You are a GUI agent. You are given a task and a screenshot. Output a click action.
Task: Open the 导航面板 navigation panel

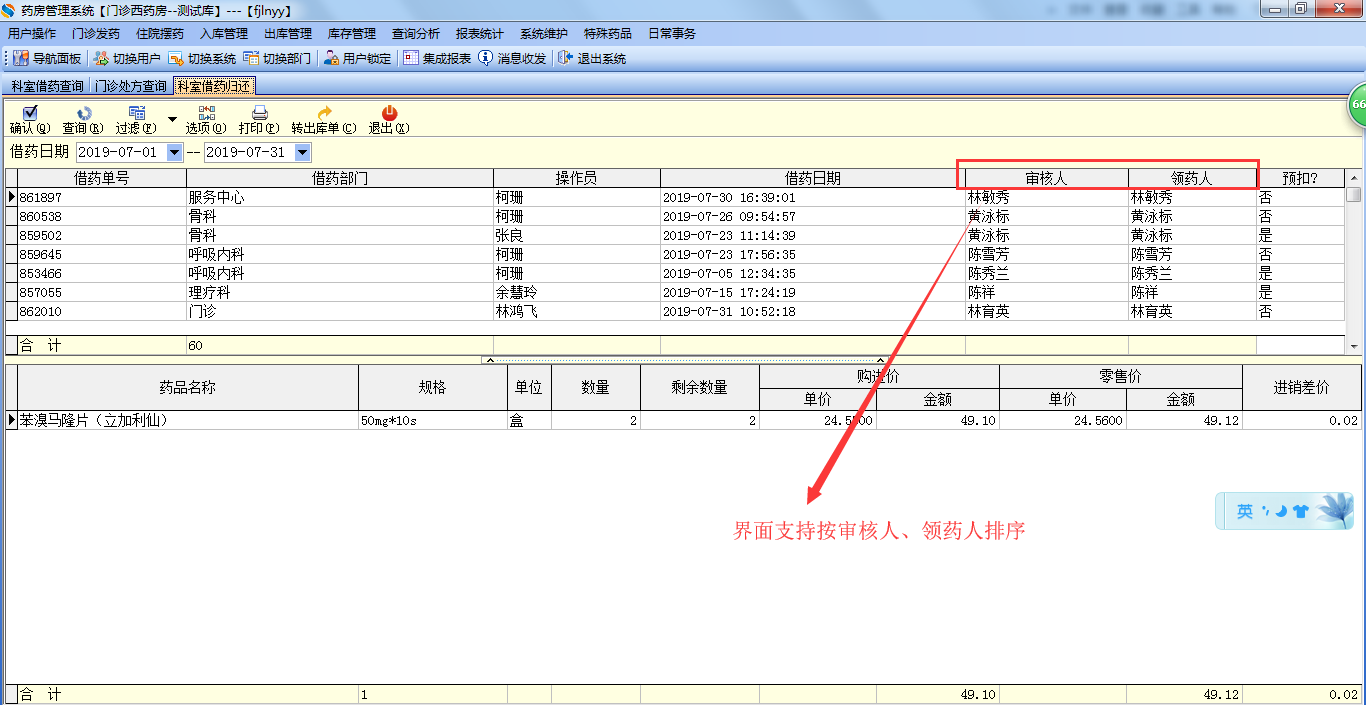[x=47, y=59]
